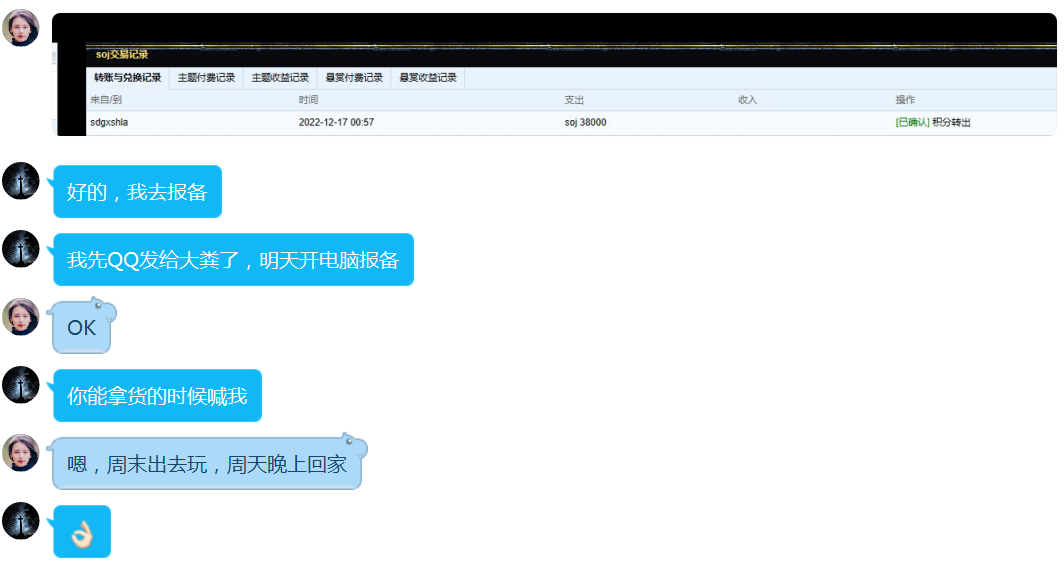Click the avatar beside the transaction screenshot
Screen dimensions: 1064x564
(x=21, y=28)
